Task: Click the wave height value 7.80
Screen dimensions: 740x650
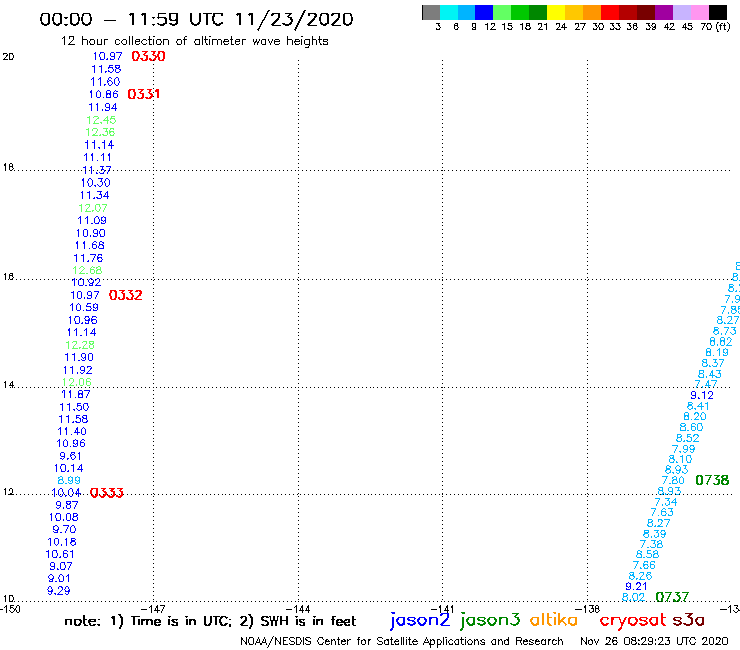Action: [x=673, y=480]
